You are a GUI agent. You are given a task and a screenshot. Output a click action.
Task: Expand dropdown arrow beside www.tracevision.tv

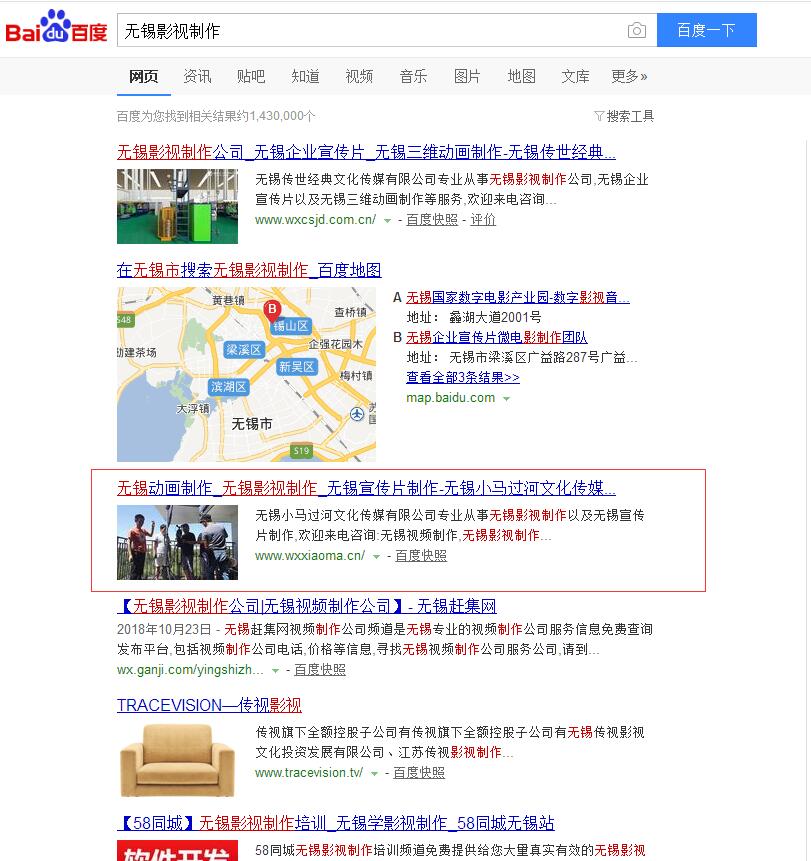pyautogui.click(x=374, y=774)
